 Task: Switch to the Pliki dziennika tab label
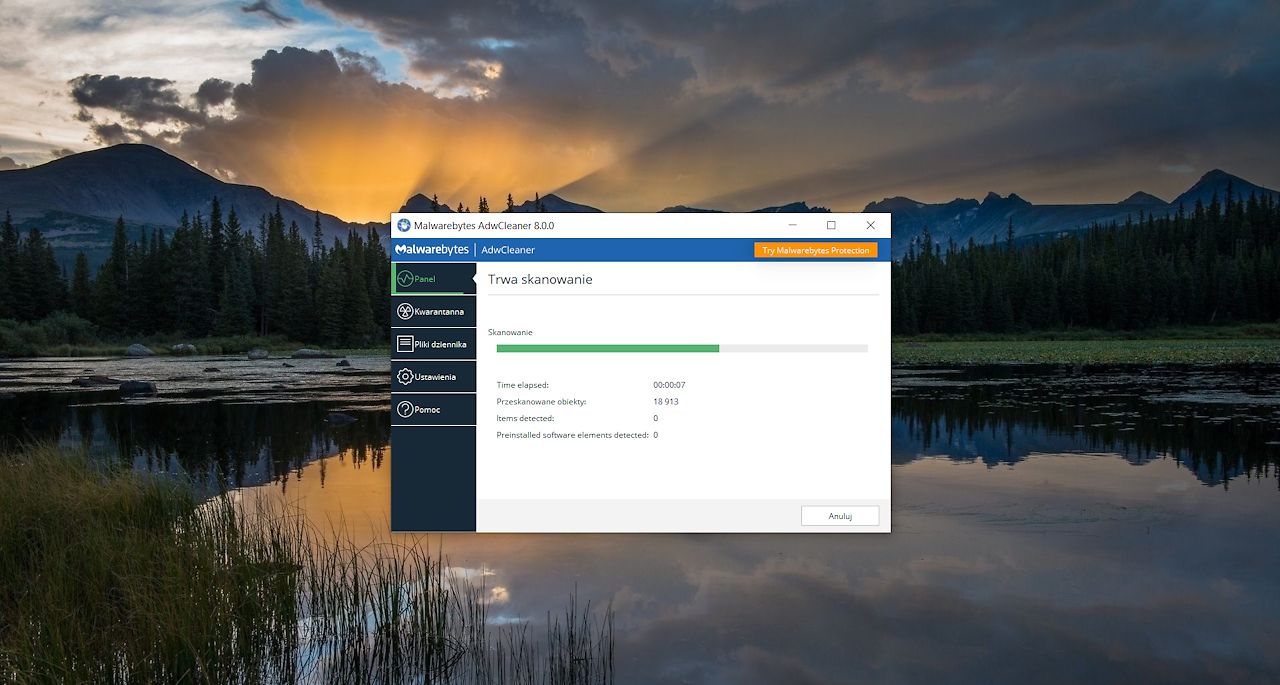click(440, 344)
